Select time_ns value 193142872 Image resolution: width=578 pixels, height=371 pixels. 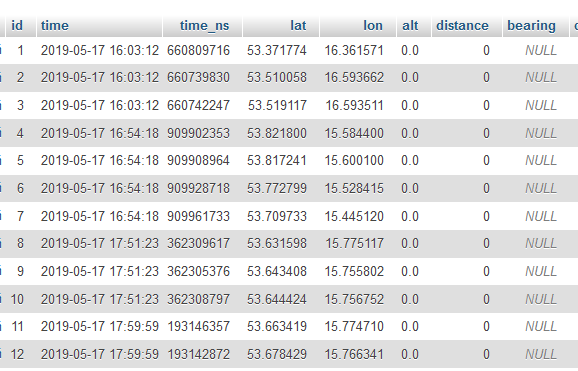coord(199,354)
